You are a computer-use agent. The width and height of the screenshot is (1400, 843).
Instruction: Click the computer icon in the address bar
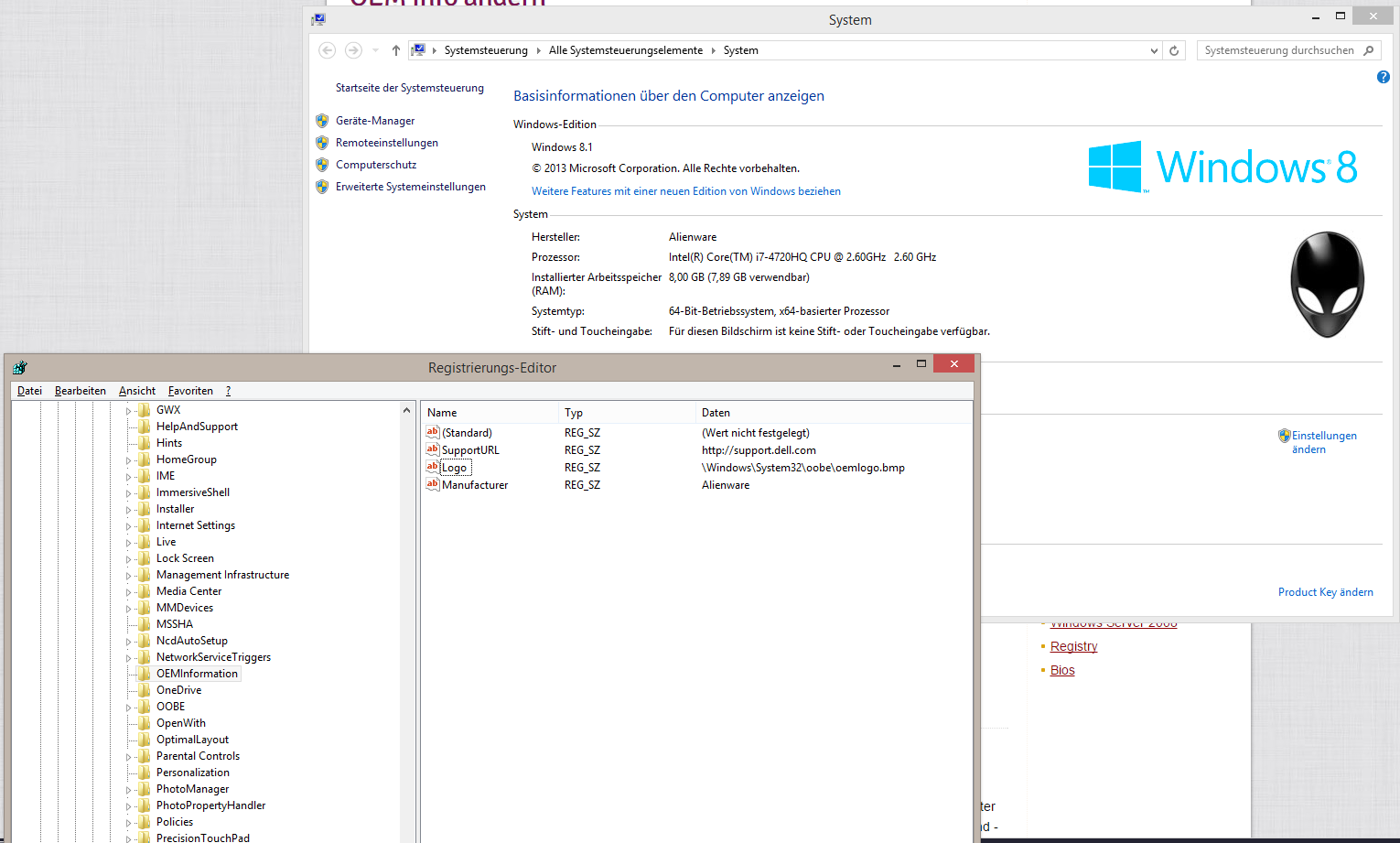[418, 50]
